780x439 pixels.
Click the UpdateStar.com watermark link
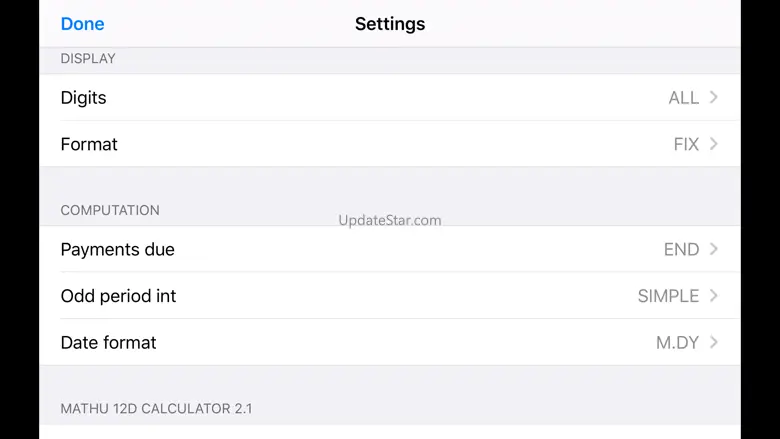point(390,220)
